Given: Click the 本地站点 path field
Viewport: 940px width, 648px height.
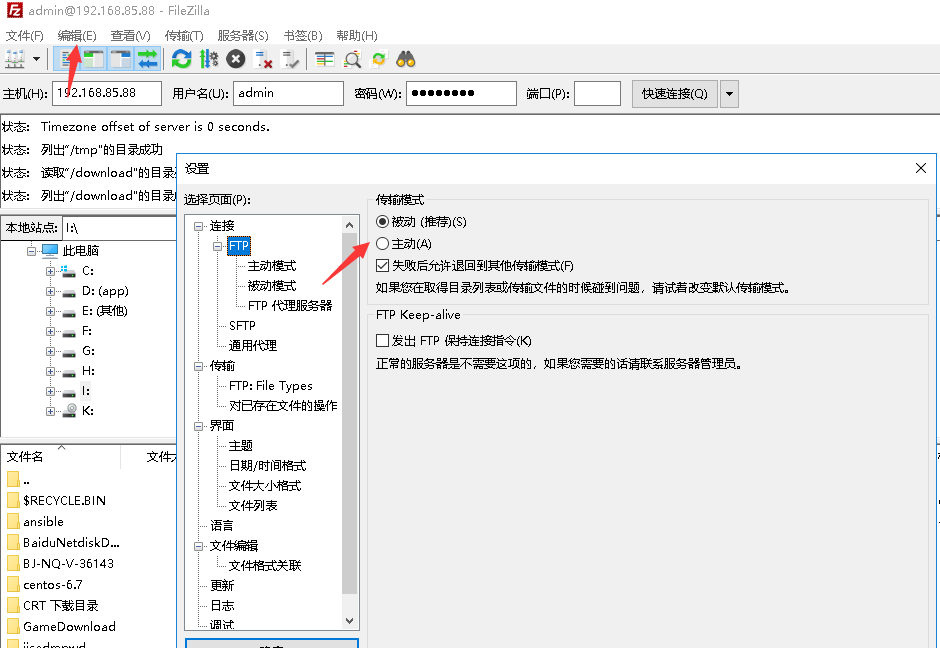Looking at the screenshot, I should pyautogui.click(x=120, y=228).
